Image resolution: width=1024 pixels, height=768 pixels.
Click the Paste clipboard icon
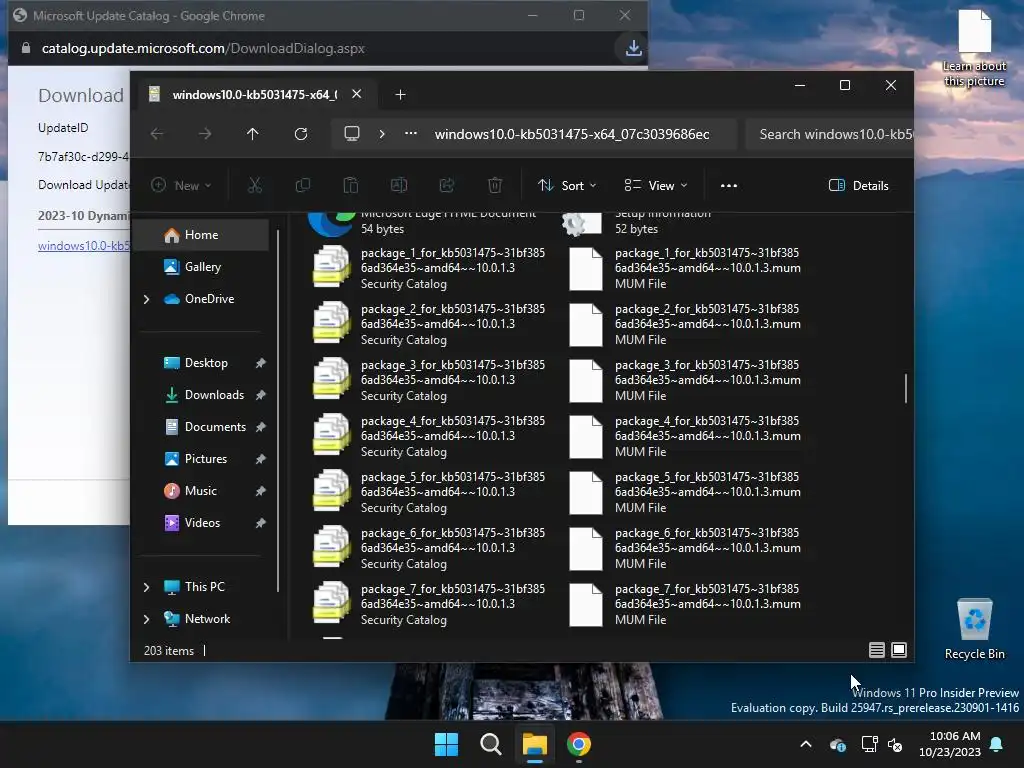click(351, 185)
